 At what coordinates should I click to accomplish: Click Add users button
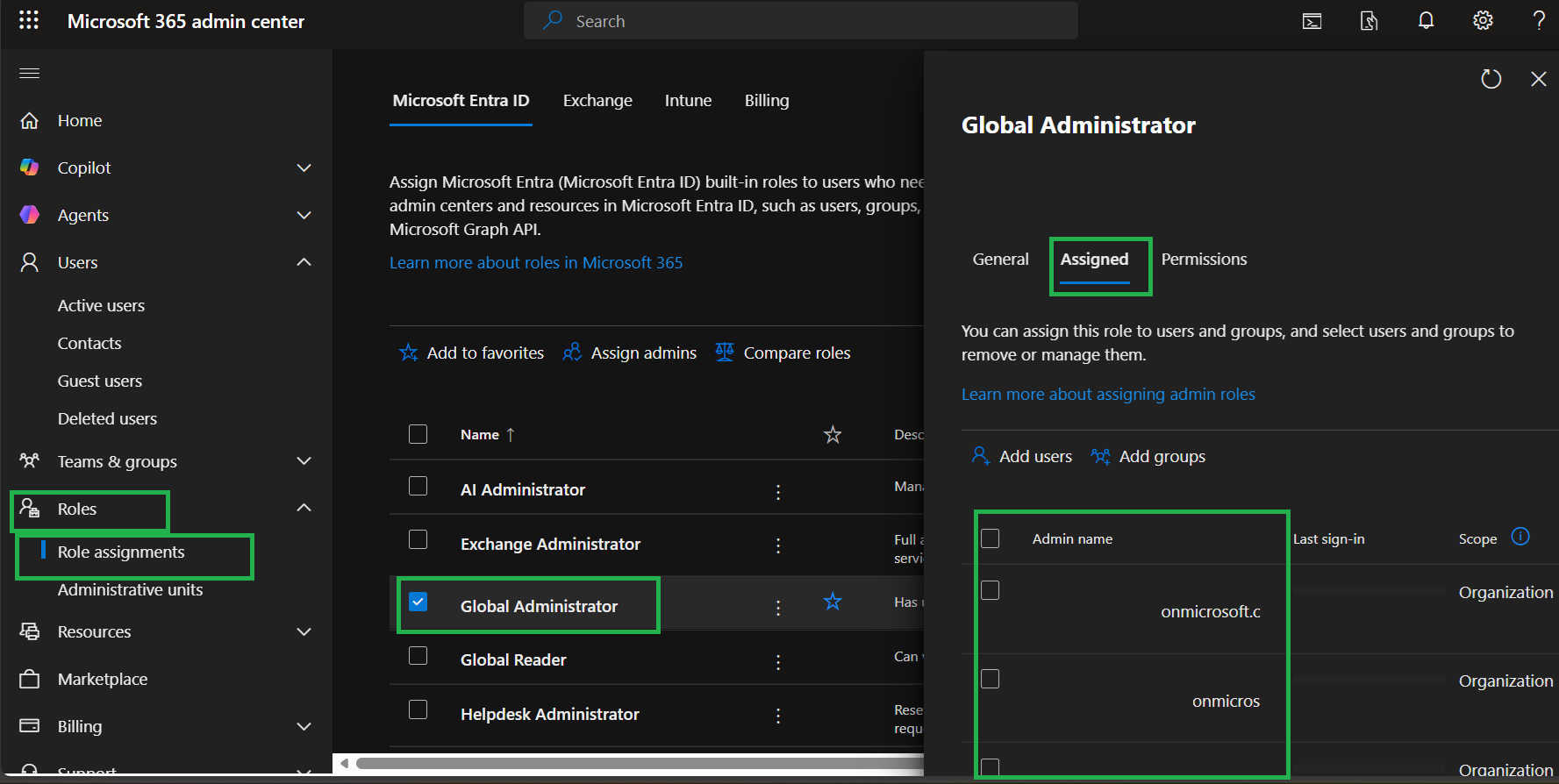coord(1022,457)
